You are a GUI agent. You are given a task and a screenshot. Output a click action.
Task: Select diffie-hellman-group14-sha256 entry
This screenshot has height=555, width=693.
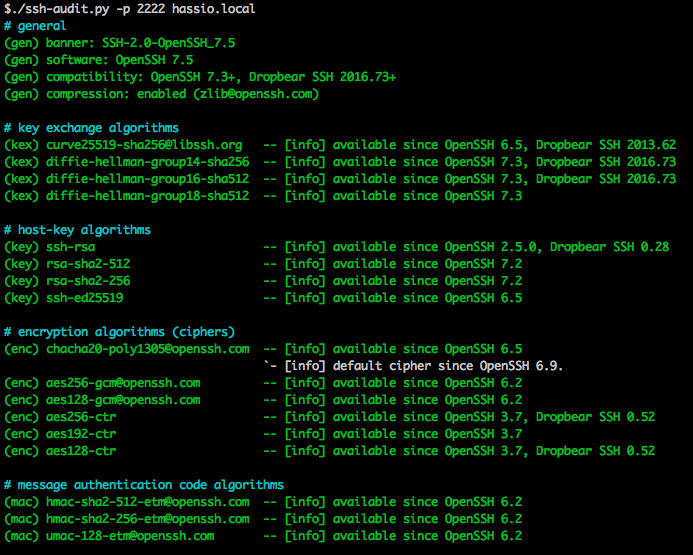pos(340,162)
